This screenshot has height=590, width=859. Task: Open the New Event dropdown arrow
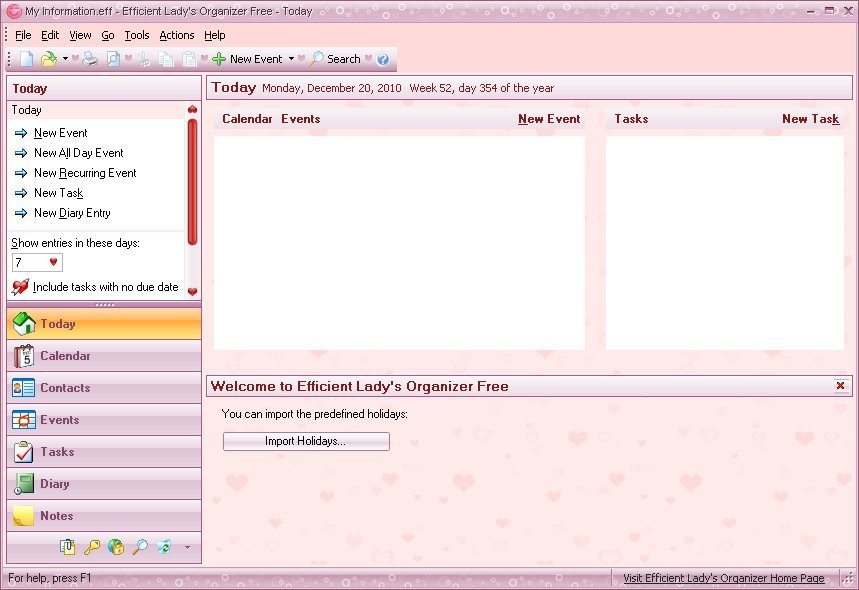(291, 59)
